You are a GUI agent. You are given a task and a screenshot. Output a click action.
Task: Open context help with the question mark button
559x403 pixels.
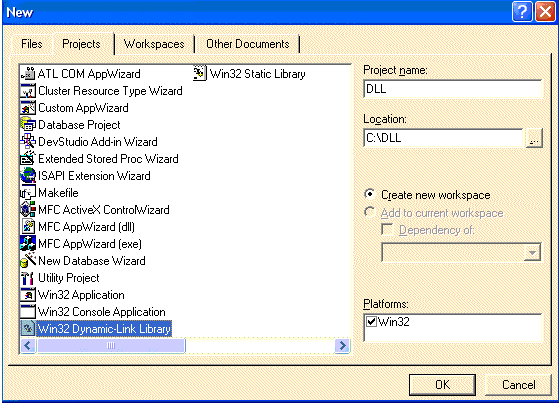pos(522,12)
